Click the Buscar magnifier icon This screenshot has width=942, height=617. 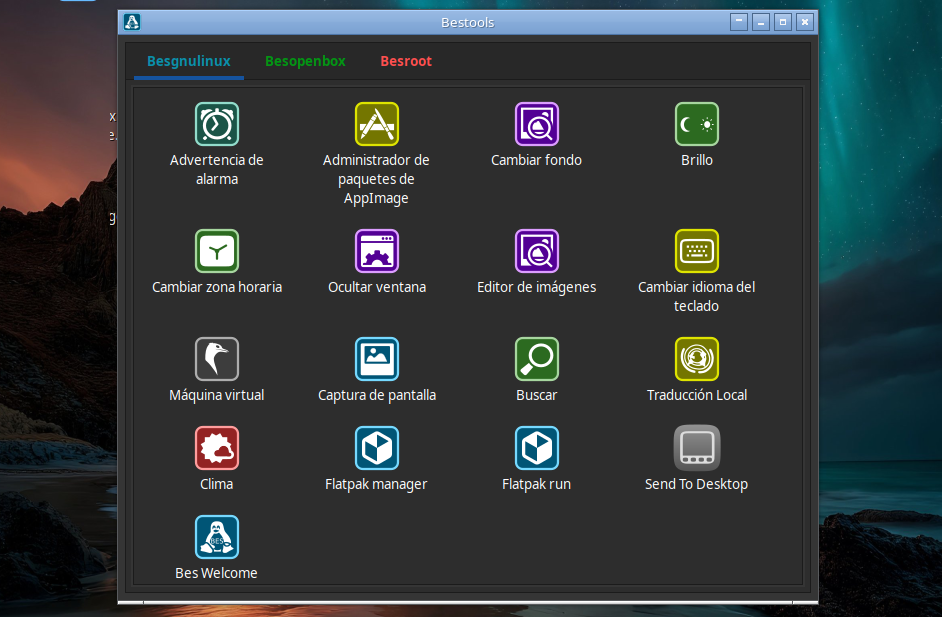point(536,359)
